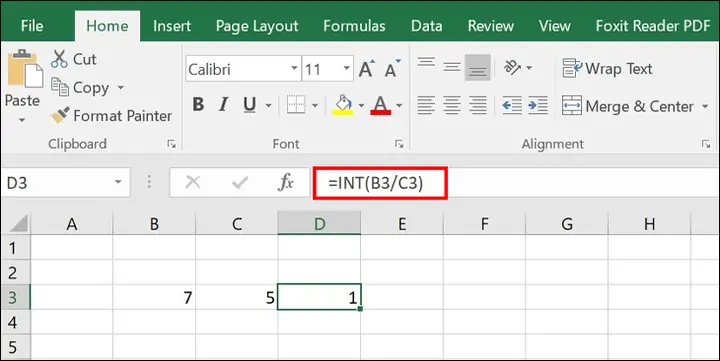Decrease font size with small A icon
The height and width of the screenshot is (361, 720).
392,69
